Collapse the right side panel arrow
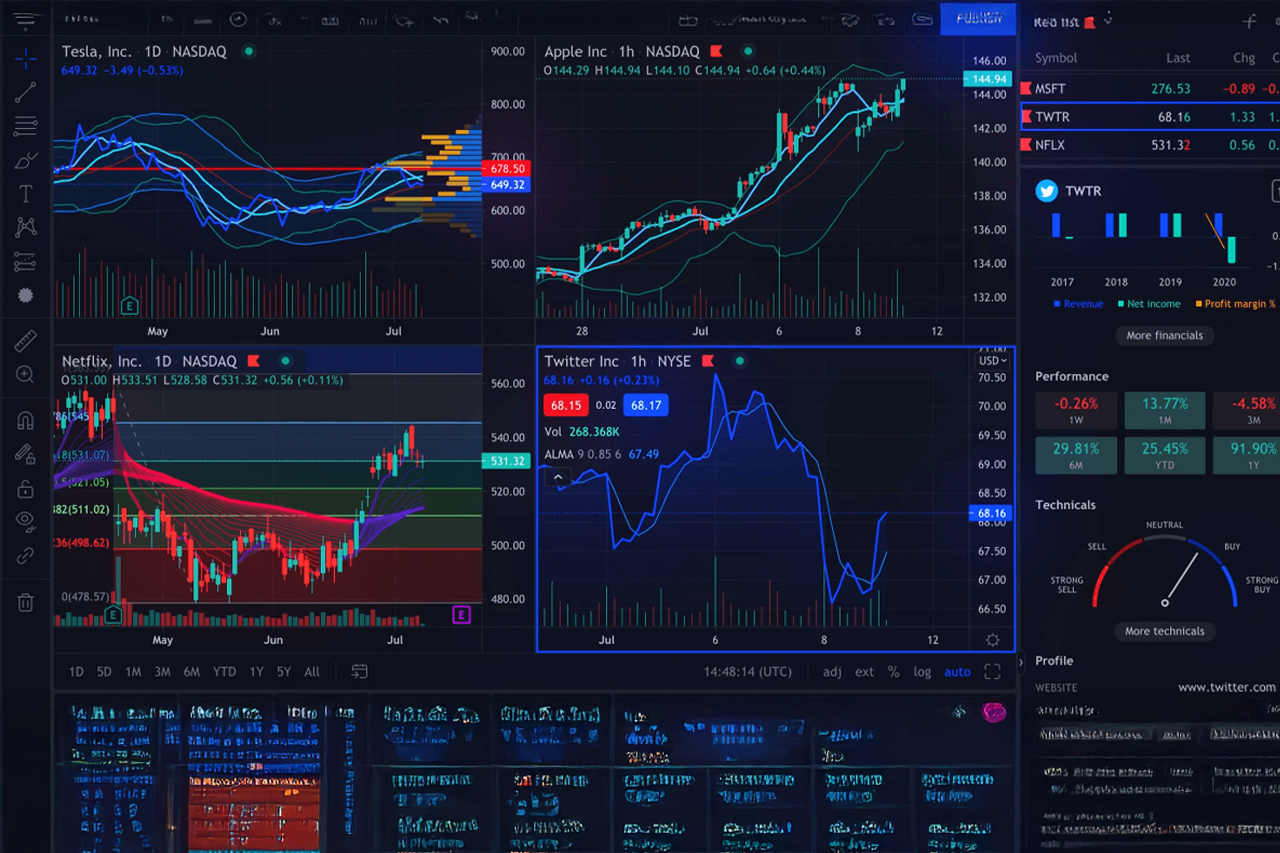Viewport: 1280px width, 853px height. 1021,662
